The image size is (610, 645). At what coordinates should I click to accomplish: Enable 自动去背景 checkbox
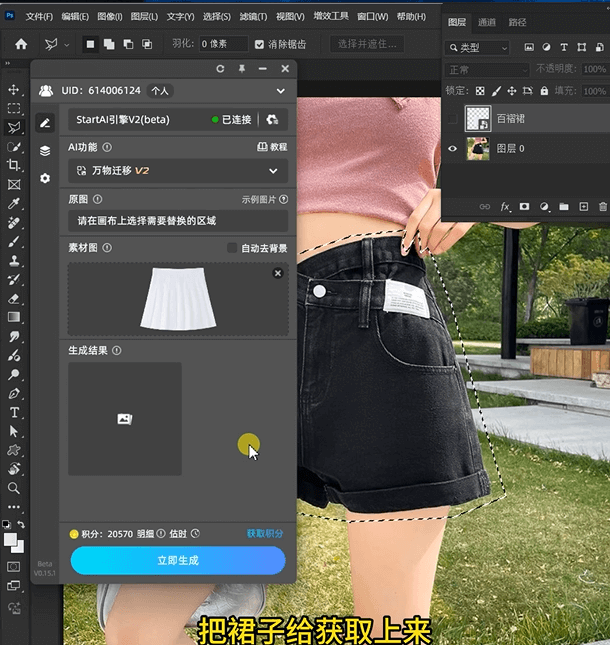point(232,248)
